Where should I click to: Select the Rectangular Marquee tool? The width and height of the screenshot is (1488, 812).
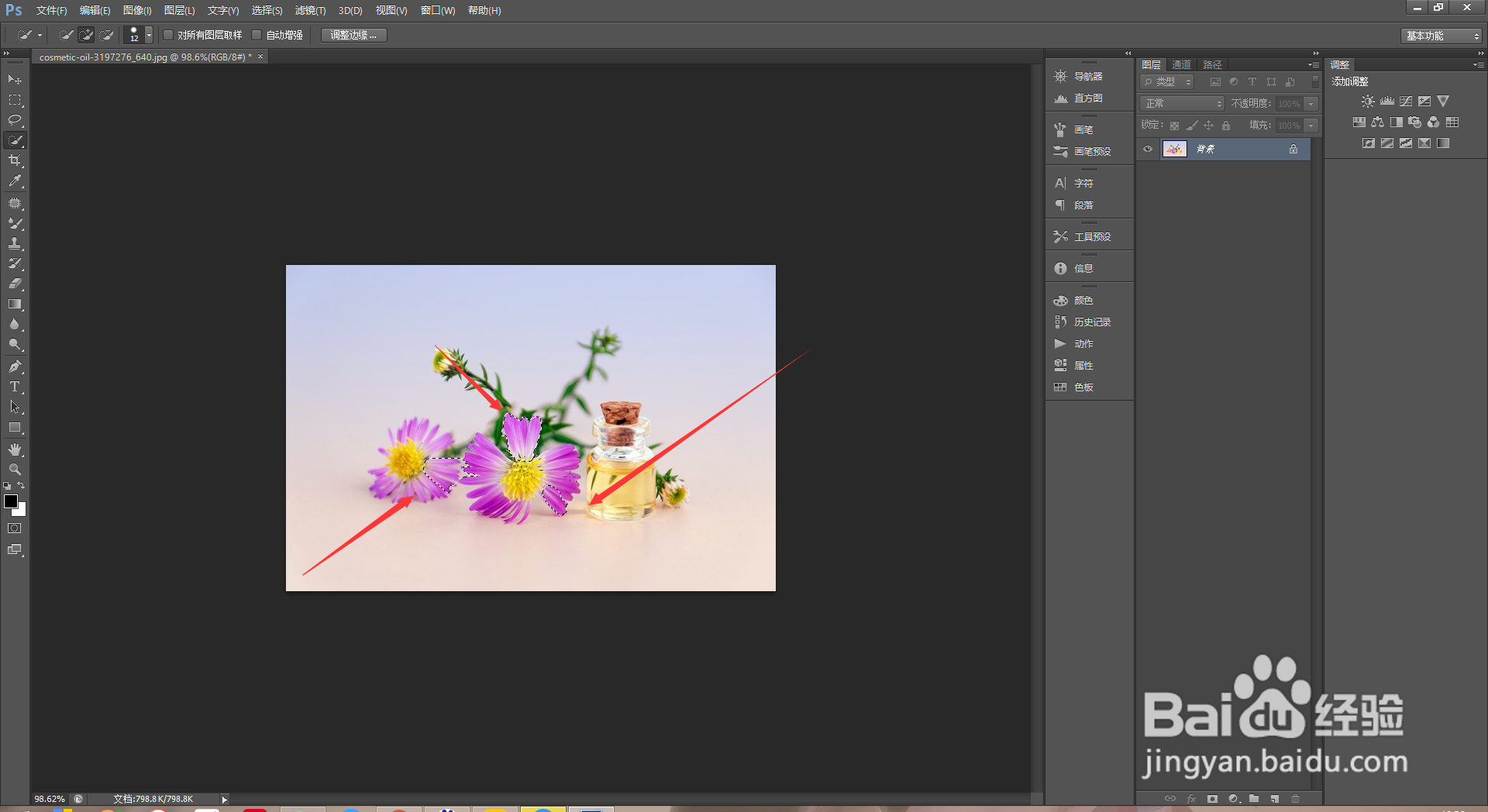15,100
